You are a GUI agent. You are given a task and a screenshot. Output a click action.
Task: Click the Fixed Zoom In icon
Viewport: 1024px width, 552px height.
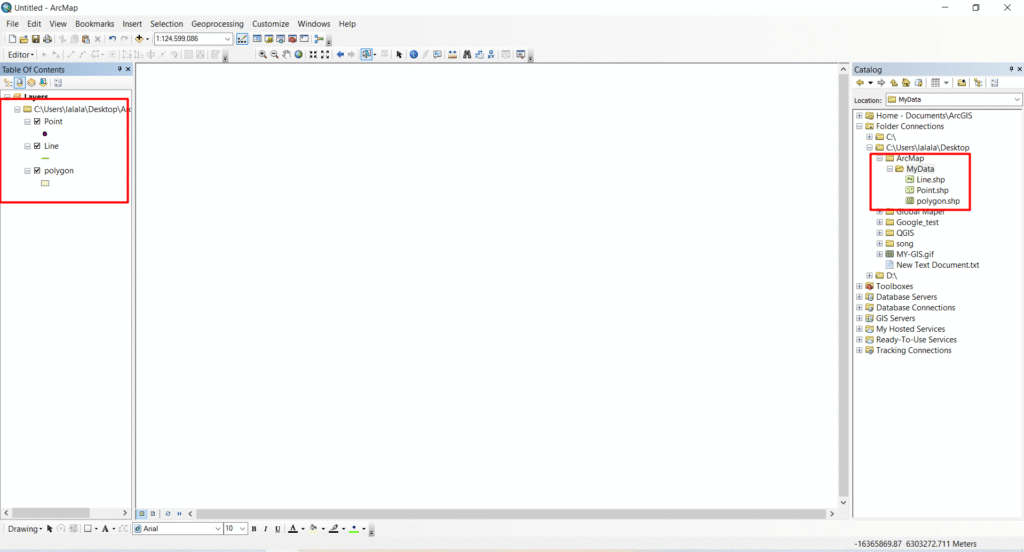coord(313,55)
